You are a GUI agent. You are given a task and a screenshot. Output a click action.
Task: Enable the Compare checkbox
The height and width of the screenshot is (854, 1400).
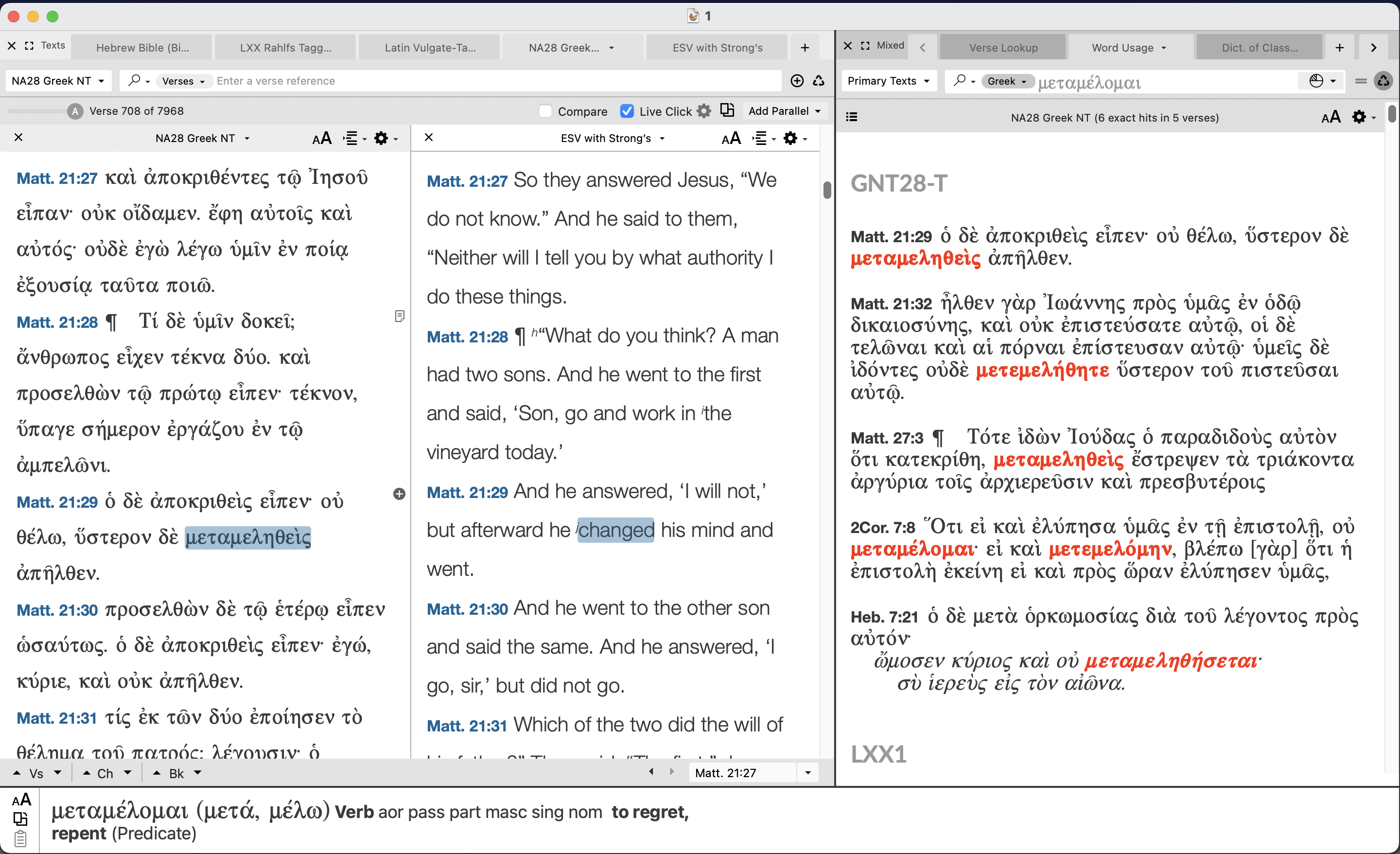click(545, 111)
